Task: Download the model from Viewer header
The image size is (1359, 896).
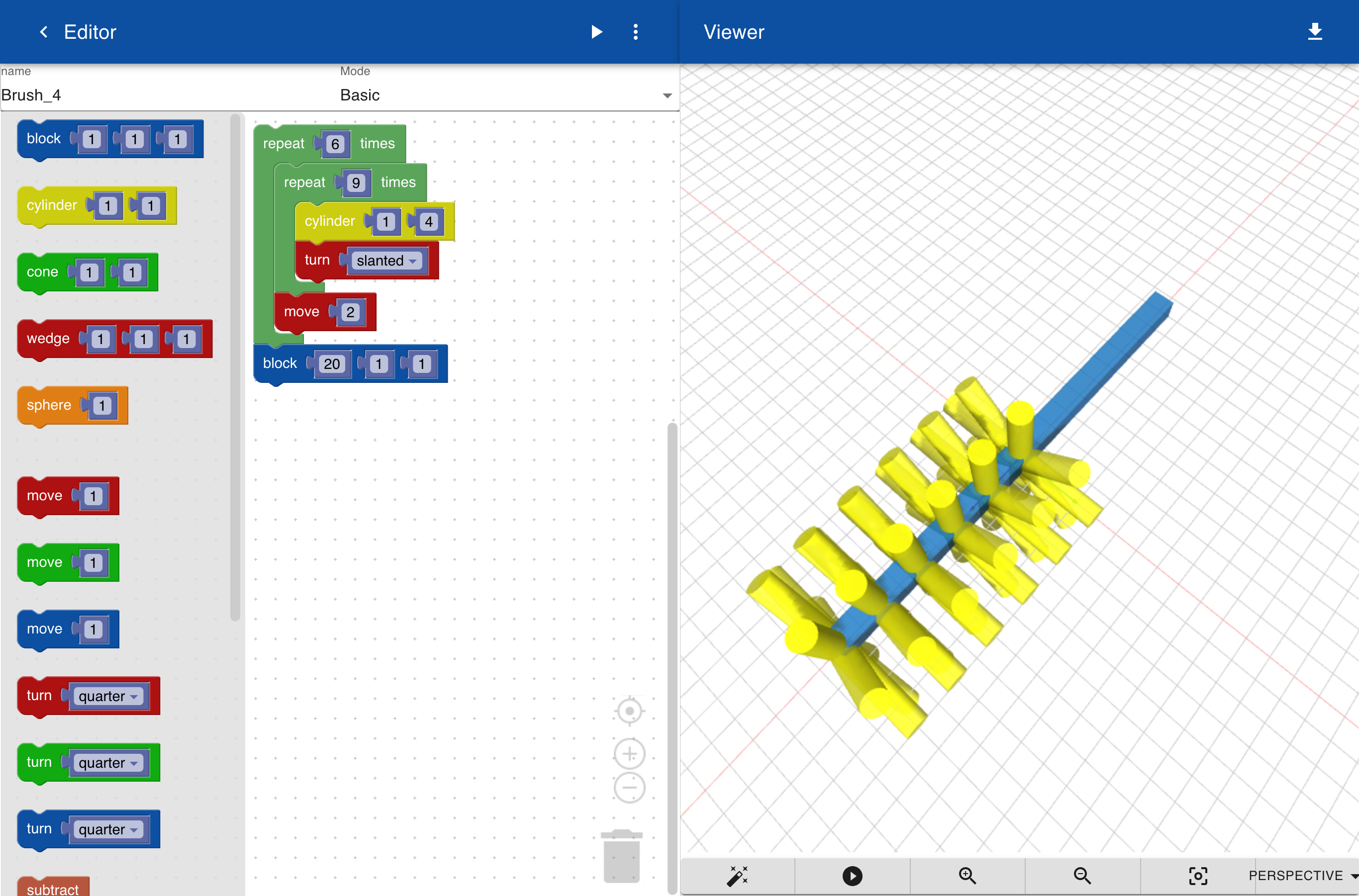Action: pyautogui.click(x=1314, y=31)
